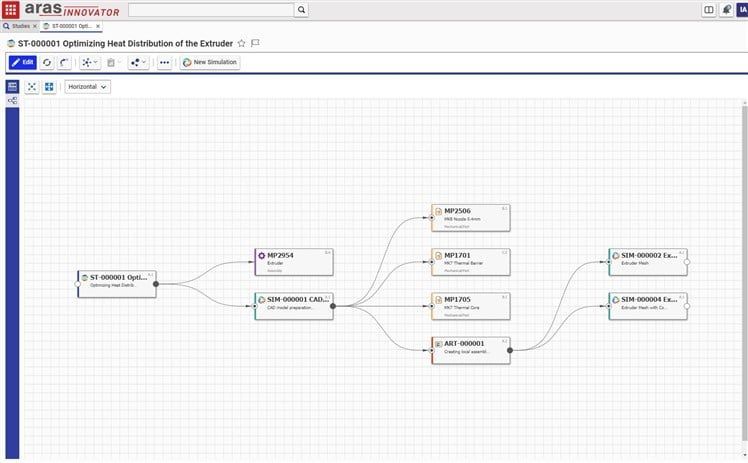This screenshot has width=748, height=463.
Task: Open the notifications bell icon
Action: pyautogui.click(x=727, y=10)
